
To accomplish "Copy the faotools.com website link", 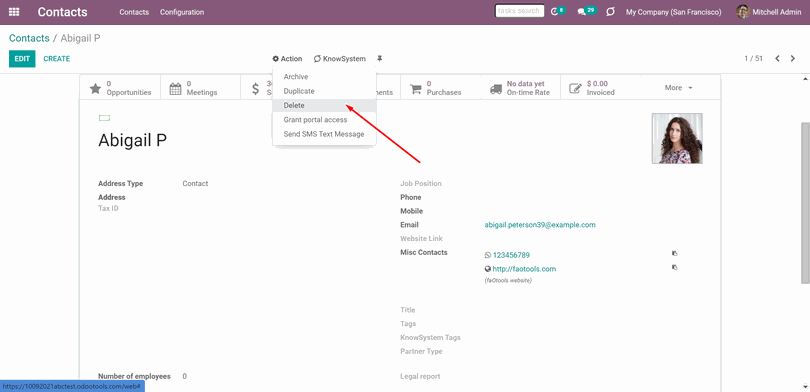I will (675, 268).
